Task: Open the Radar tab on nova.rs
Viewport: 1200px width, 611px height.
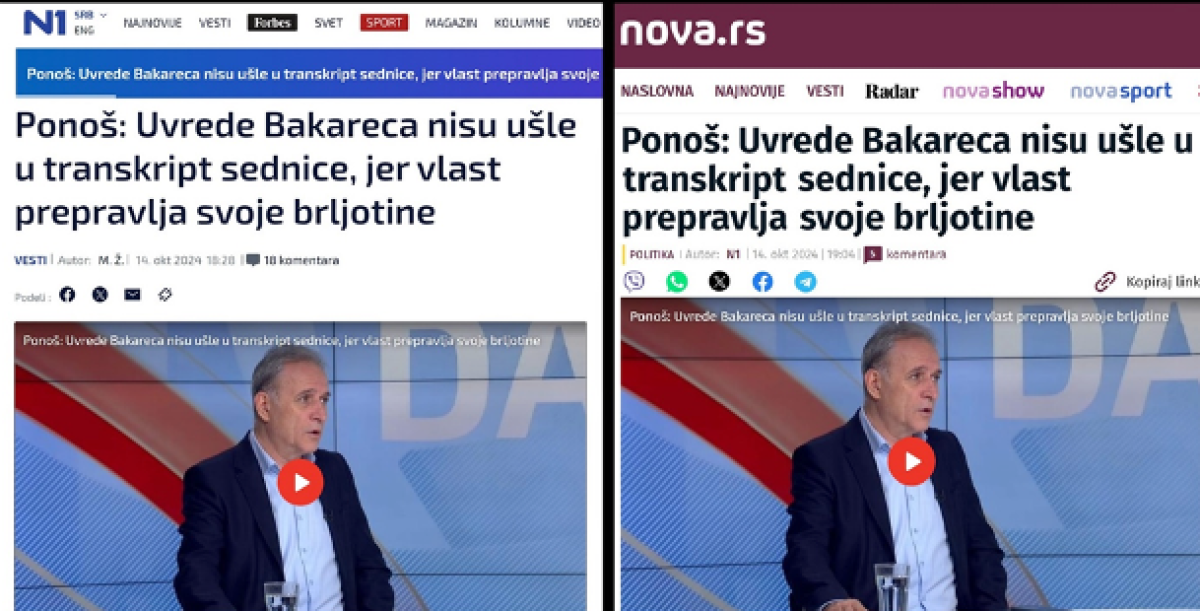Action: point(891,91)
